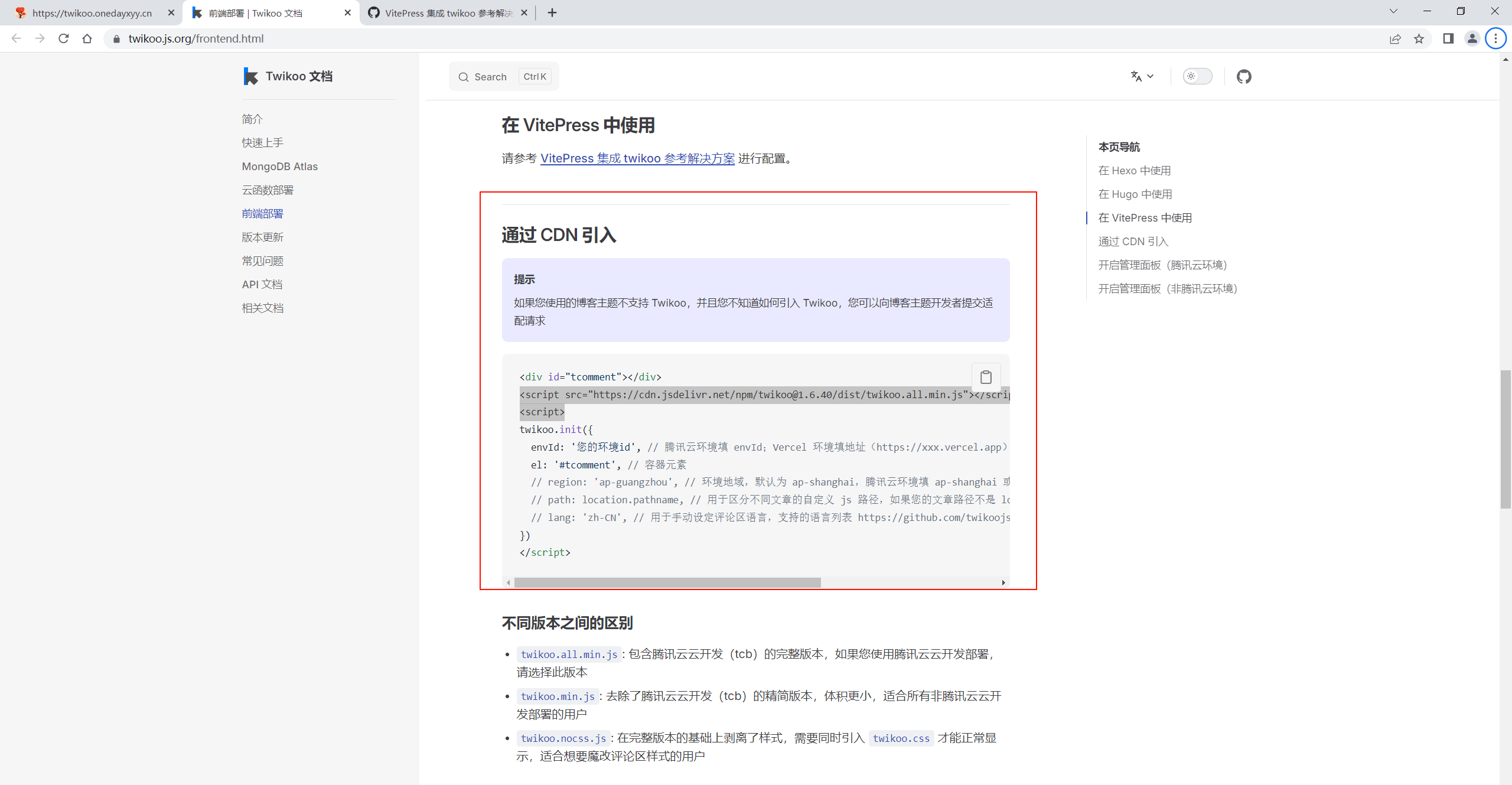
Task: Click the Twikoo 文档 site title
Action: coord(299,76)
